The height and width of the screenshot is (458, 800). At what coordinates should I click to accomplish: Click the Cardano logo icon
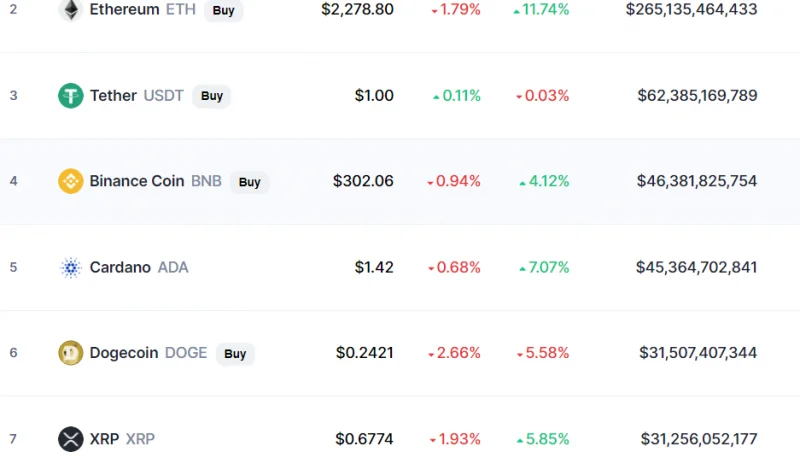[x=71, y=267]
